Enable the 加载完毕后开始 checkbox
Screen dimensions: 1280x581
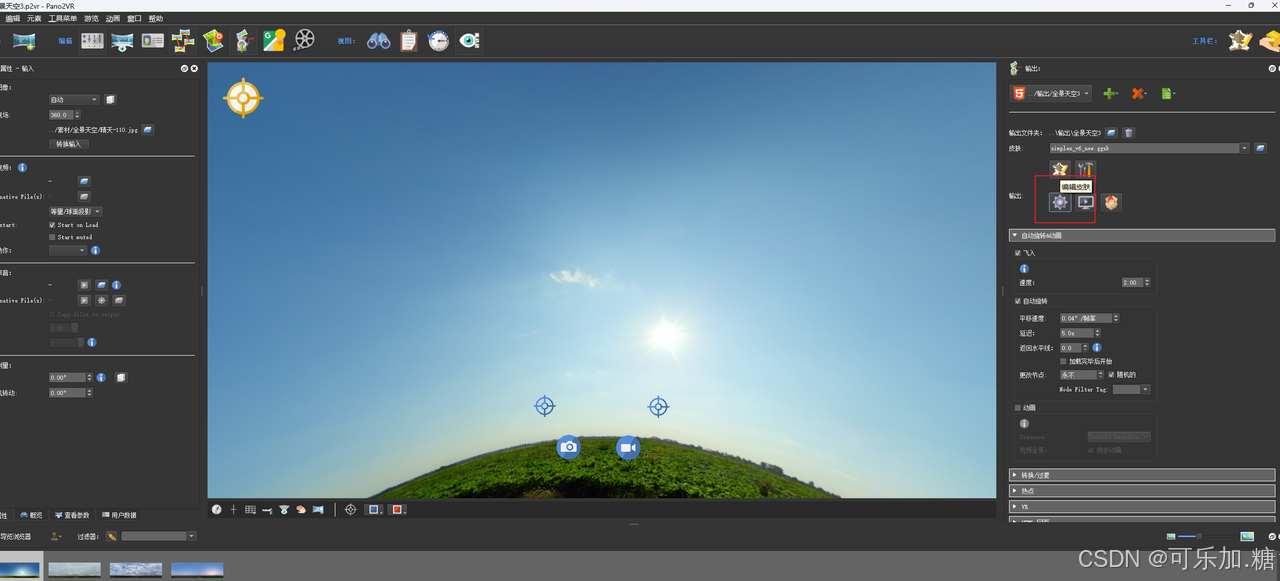pos(1063,361)
